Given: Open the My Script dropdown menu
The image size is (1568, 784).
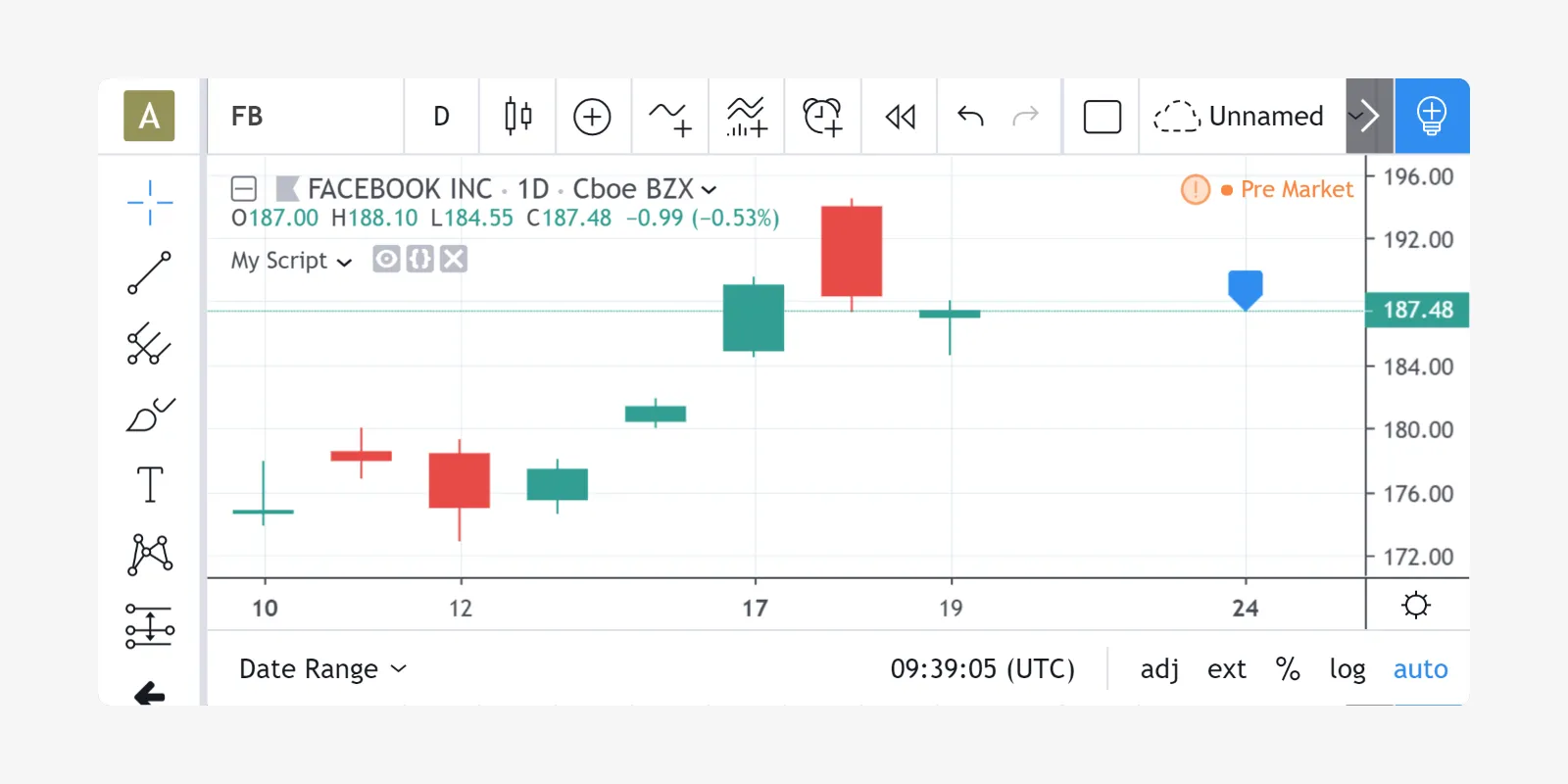Looking at the screenshot, I should tap(291, 261).
